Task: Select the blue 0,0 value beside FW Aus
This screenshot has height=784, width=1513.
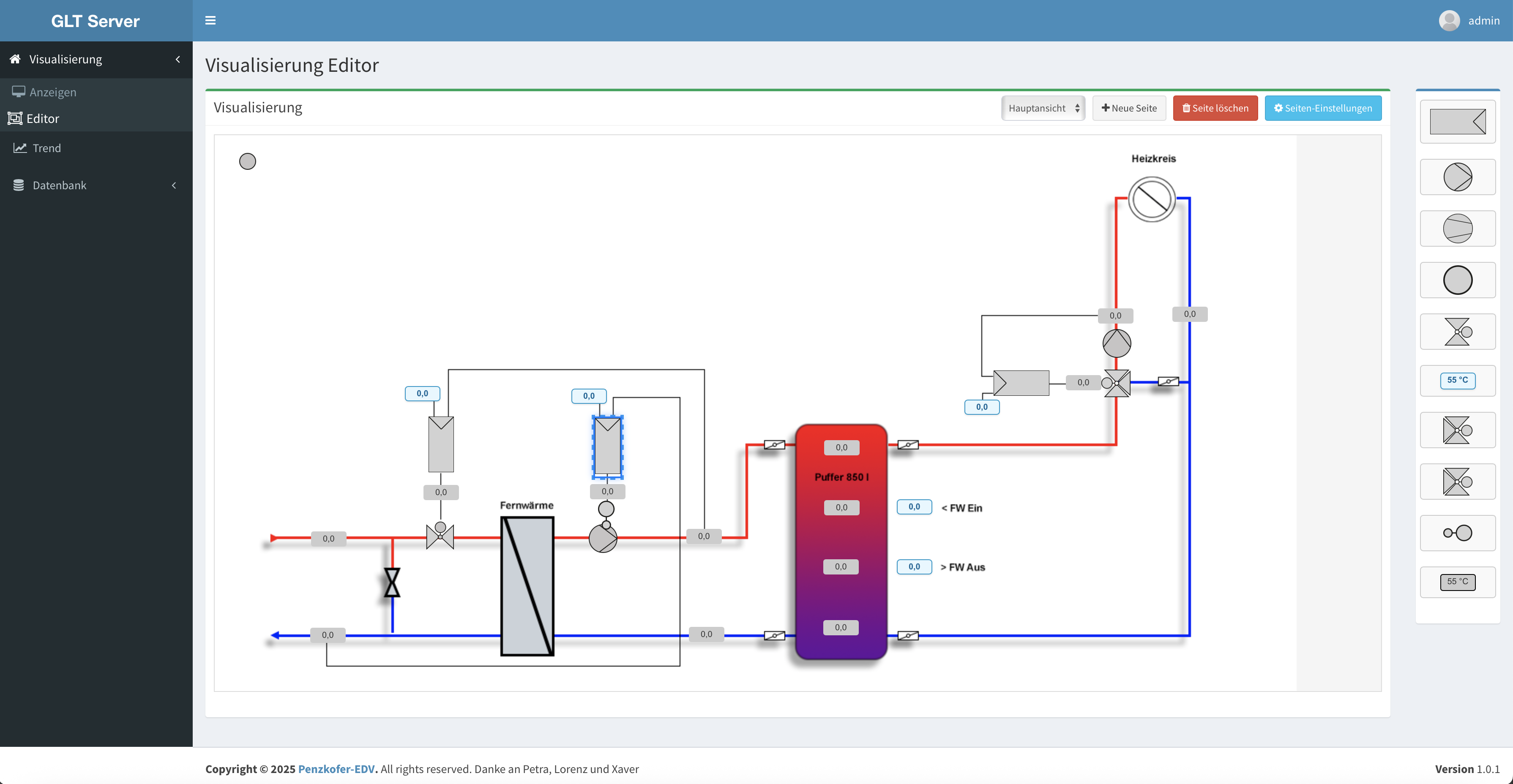Action: coord(914,567)
